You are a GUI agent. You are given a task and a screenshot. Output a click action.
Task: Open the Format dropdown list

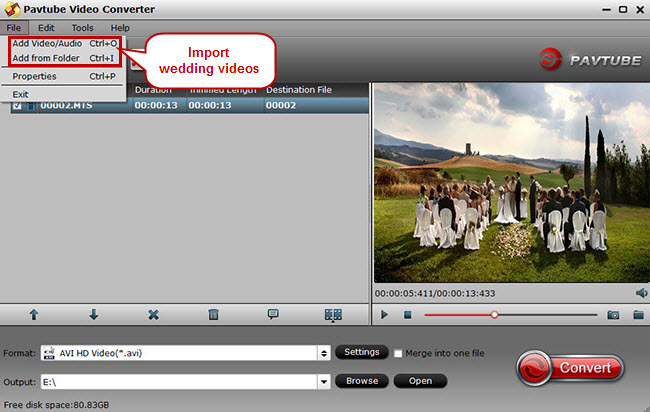(324, 354)
